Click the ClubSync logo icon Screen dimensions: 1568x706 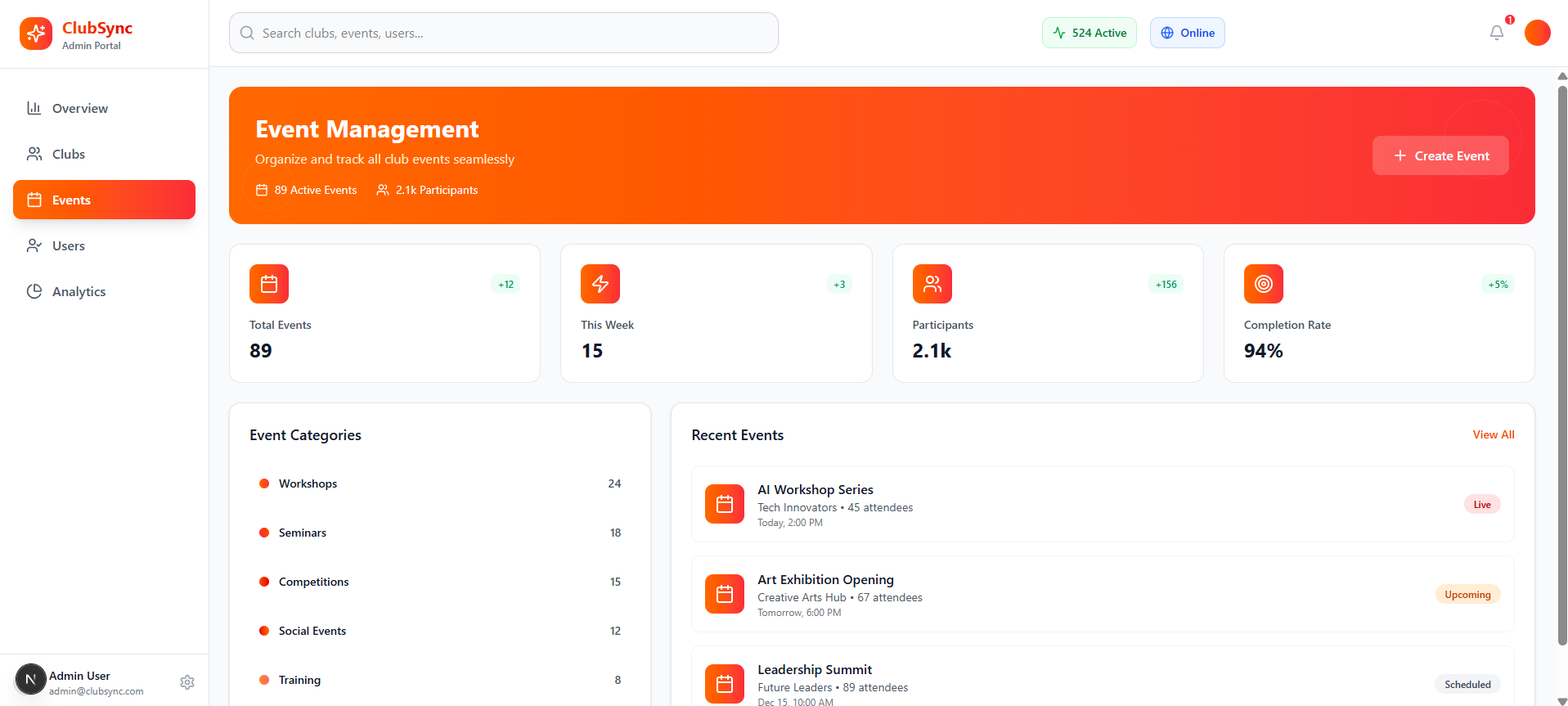click(x=36, y=34)
